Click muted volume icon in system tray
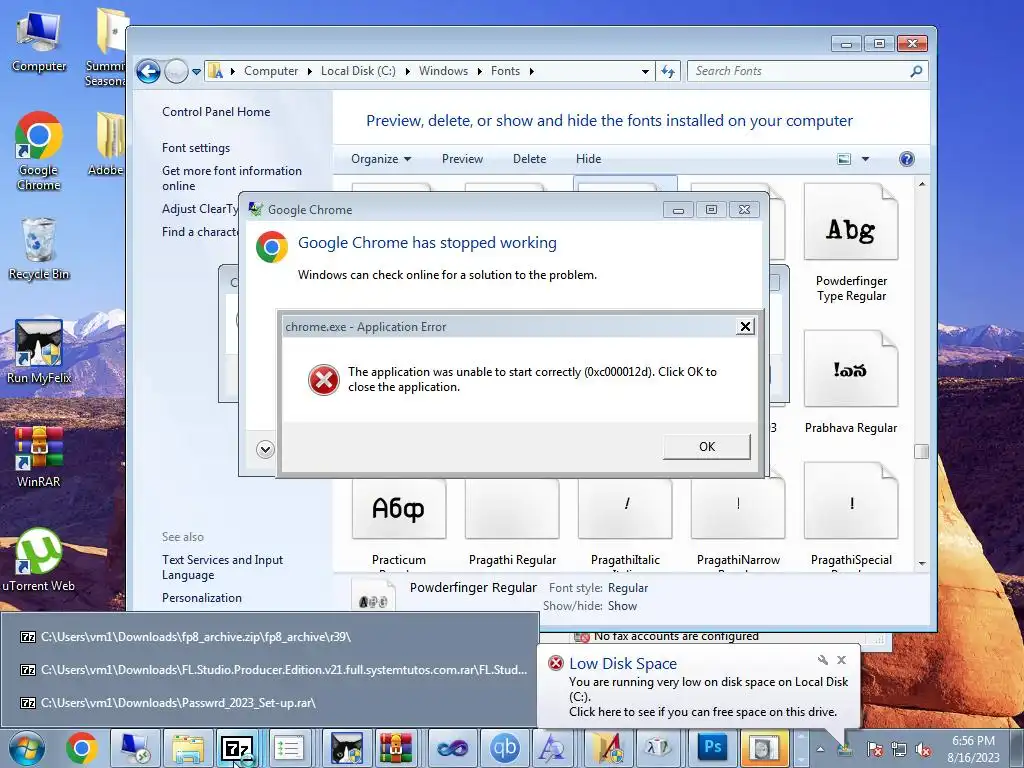 point(923,749)
